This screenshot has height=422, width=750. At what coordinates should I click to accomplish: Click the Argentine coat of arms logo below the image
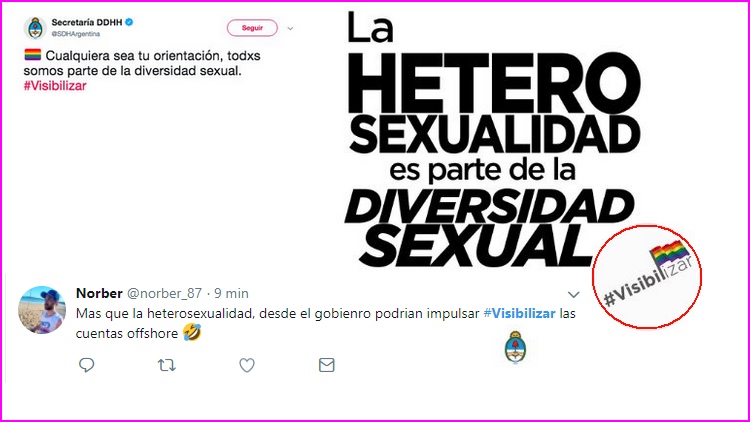point(515,347)
